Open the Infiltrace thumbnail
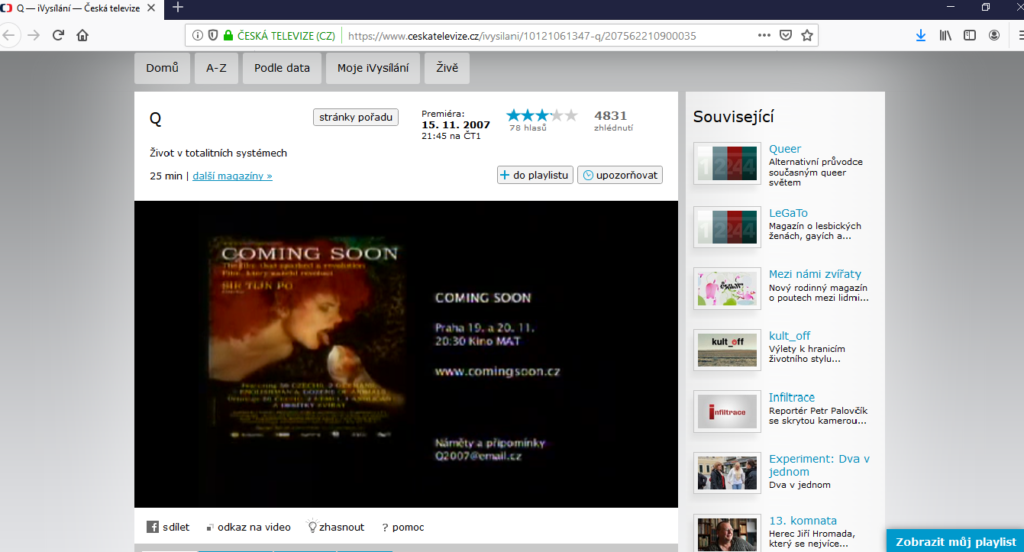 (x=727, y=412)
